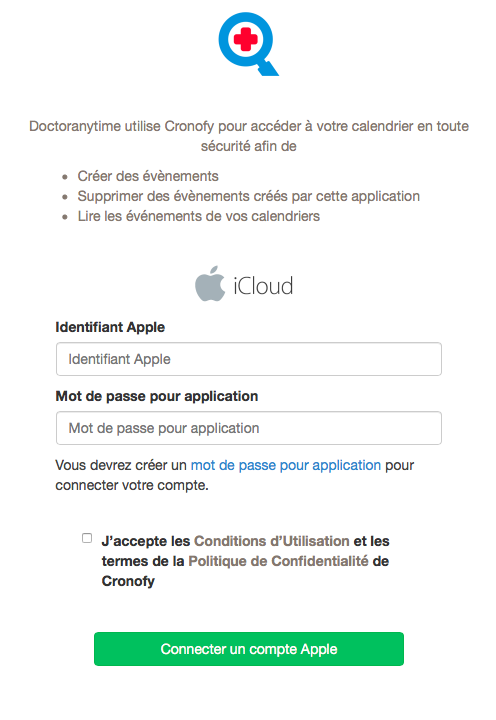This screenshot has height=720, width=496.
Task: Click the bold "Mot de passe pour application" label
Action: [157, 396]
